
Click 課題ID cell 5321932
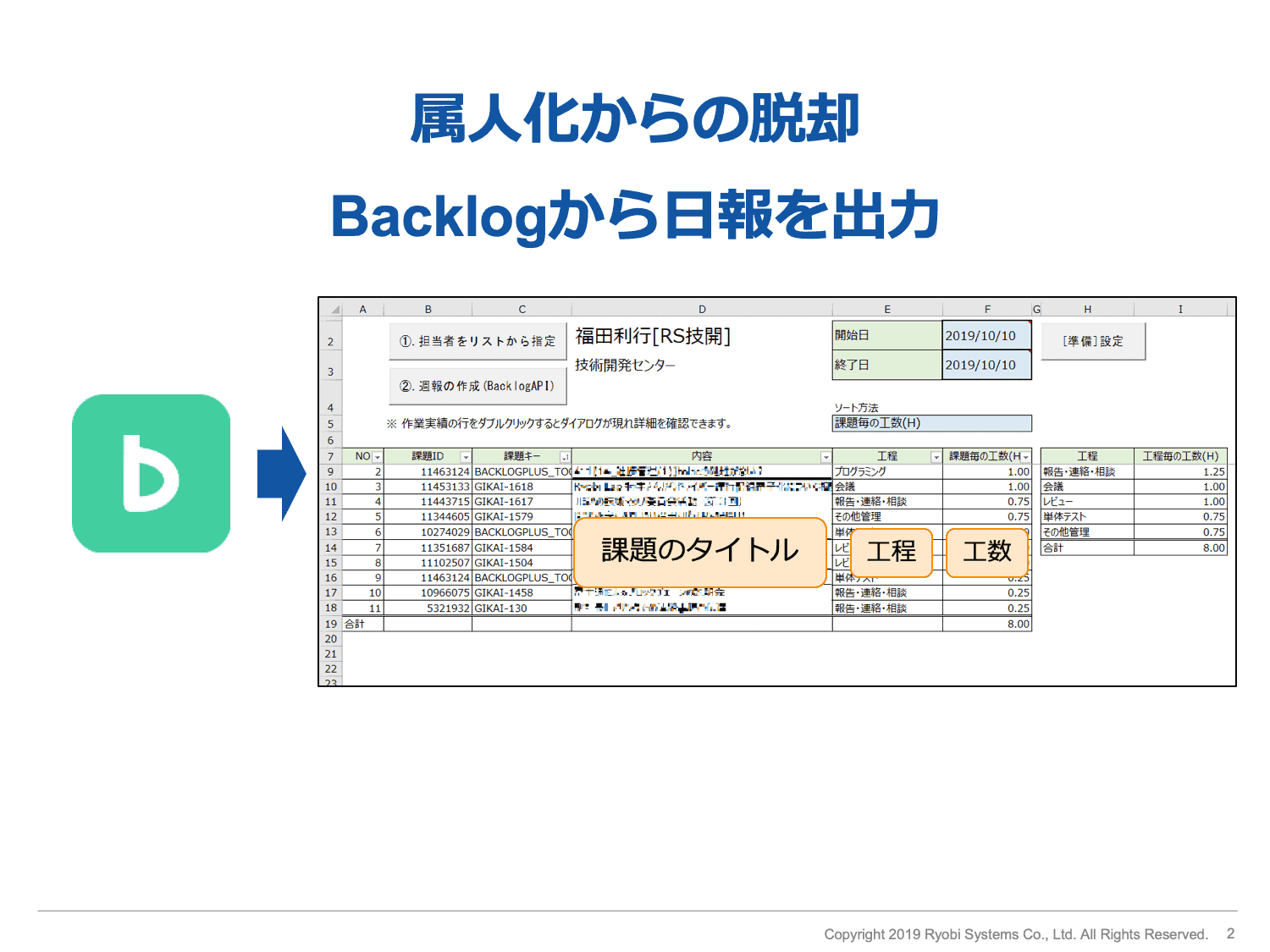[428, 608]
